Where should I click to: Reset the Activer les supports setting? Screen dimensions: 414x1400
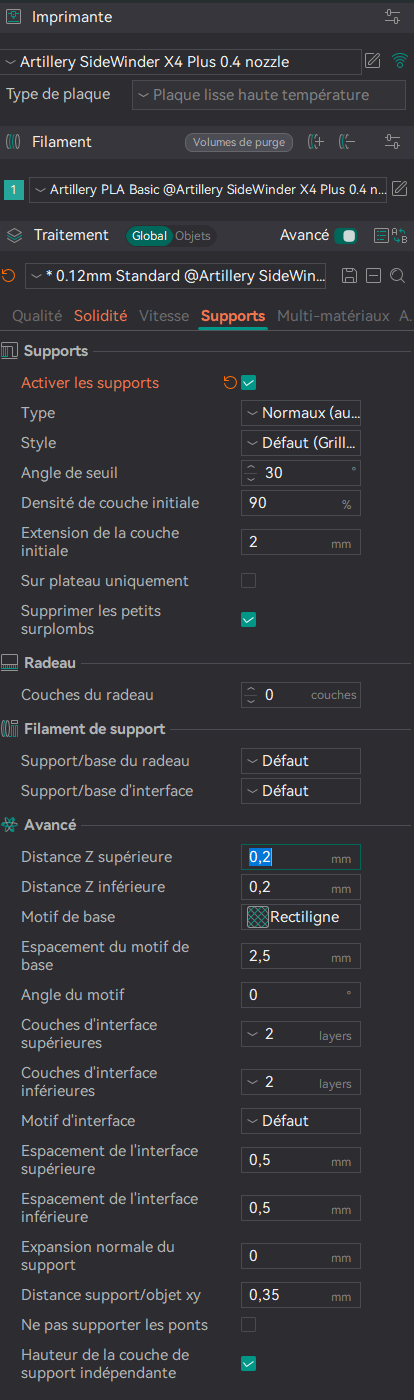click(230, 382)
